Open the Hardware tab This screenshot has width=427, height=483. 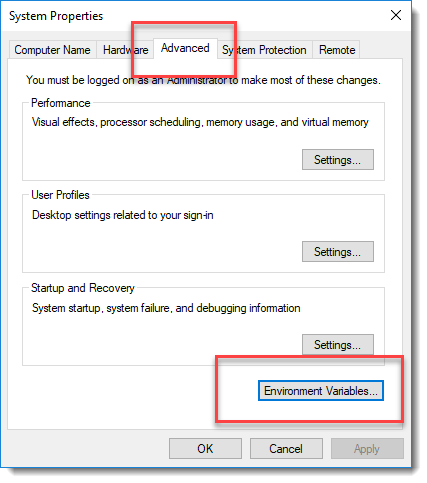(125, 50)
